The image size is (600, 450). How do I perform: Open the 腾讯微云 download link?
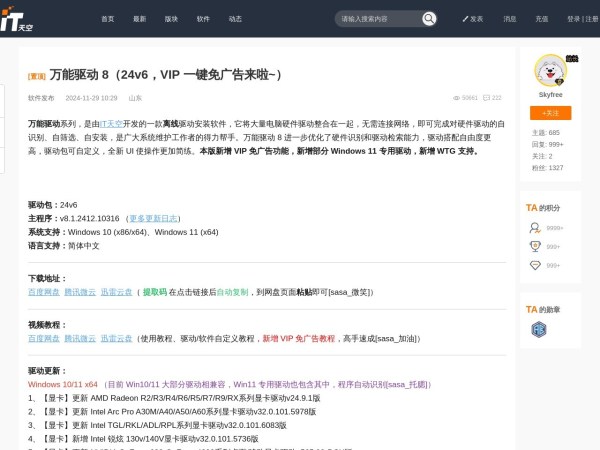click(x=80, y=292)
